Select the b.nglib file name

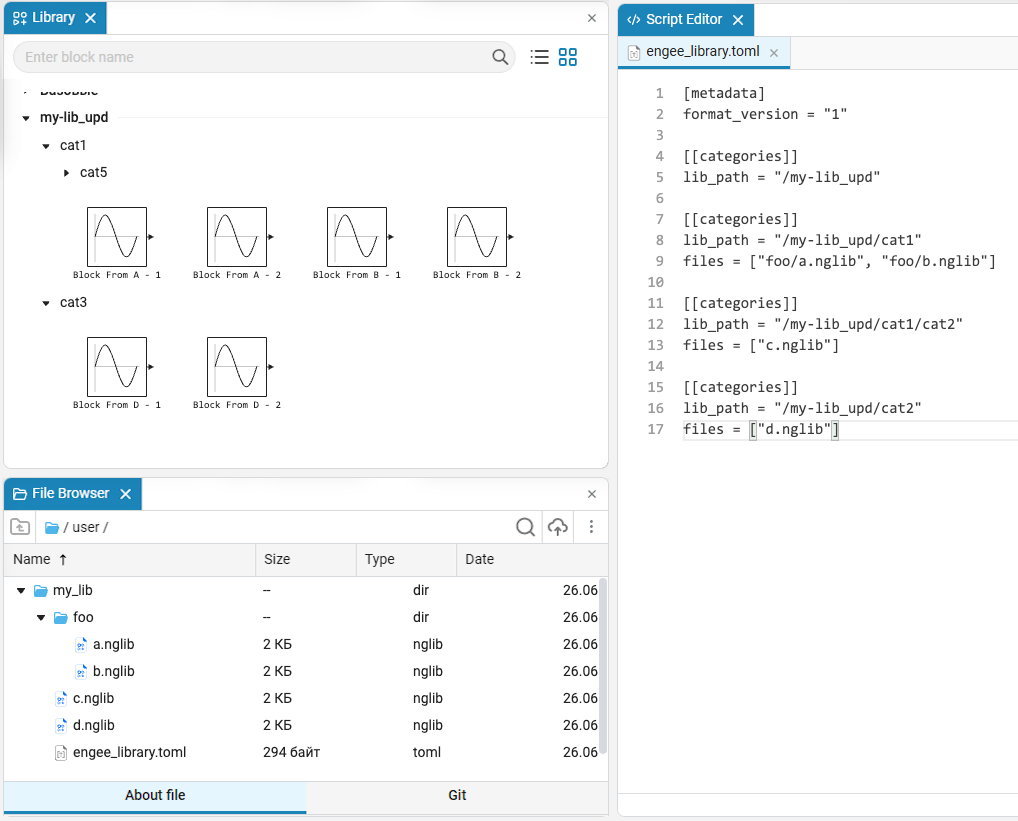114,672
